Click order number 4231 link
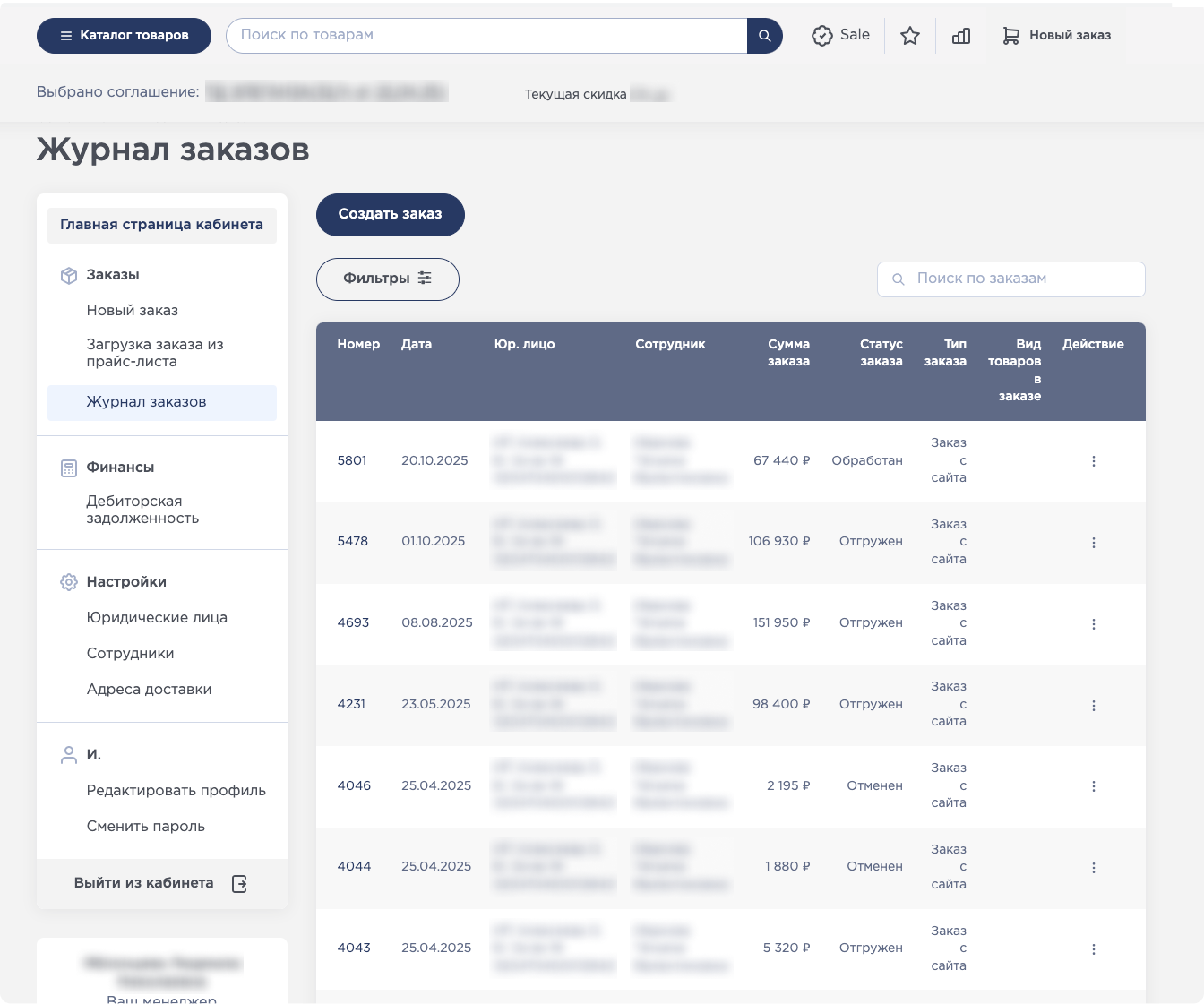Image resolution: width=1204 pixels, height=1004 pixels. 351,705
